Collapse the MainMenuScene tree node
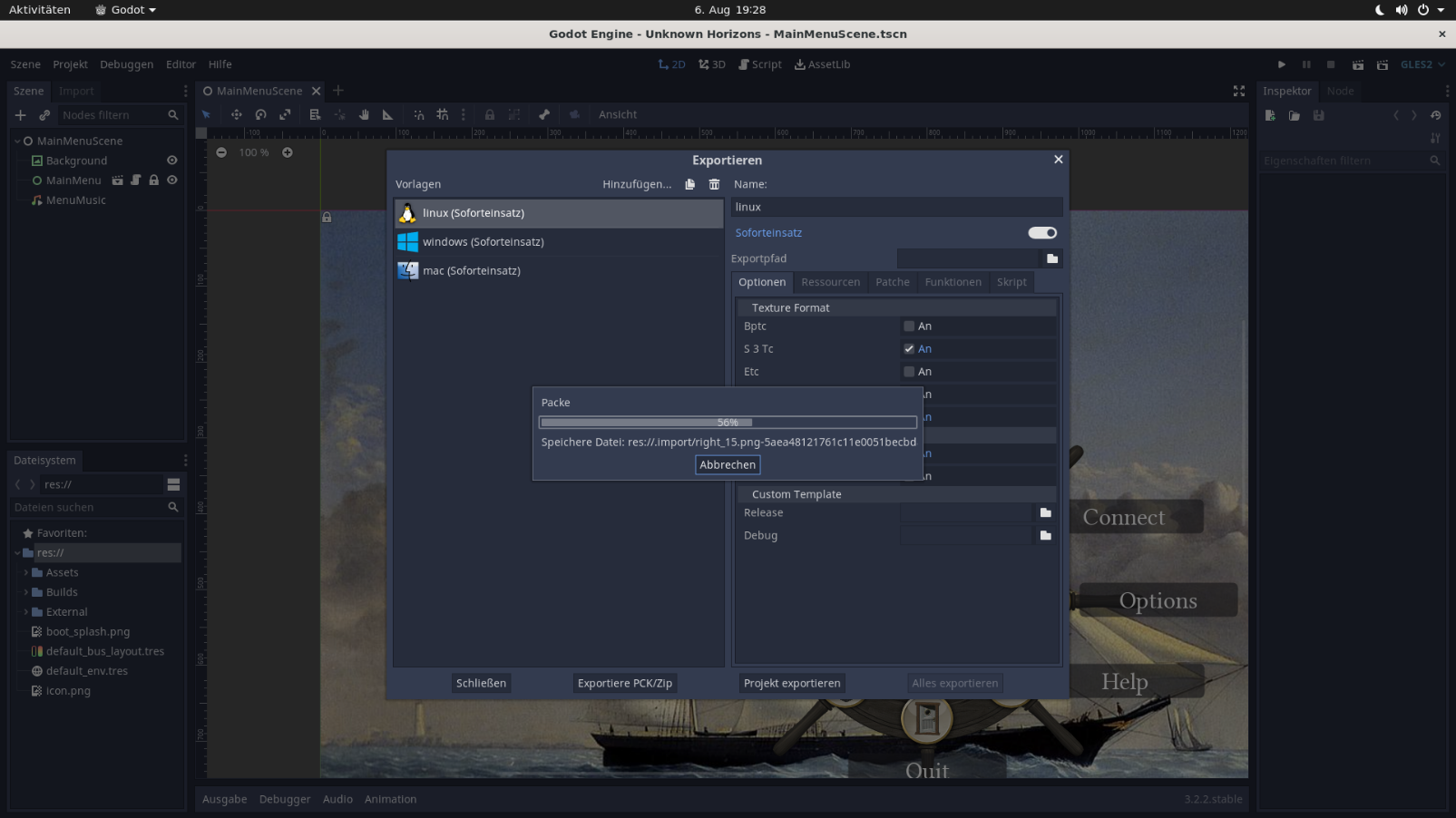 (17, 141)
